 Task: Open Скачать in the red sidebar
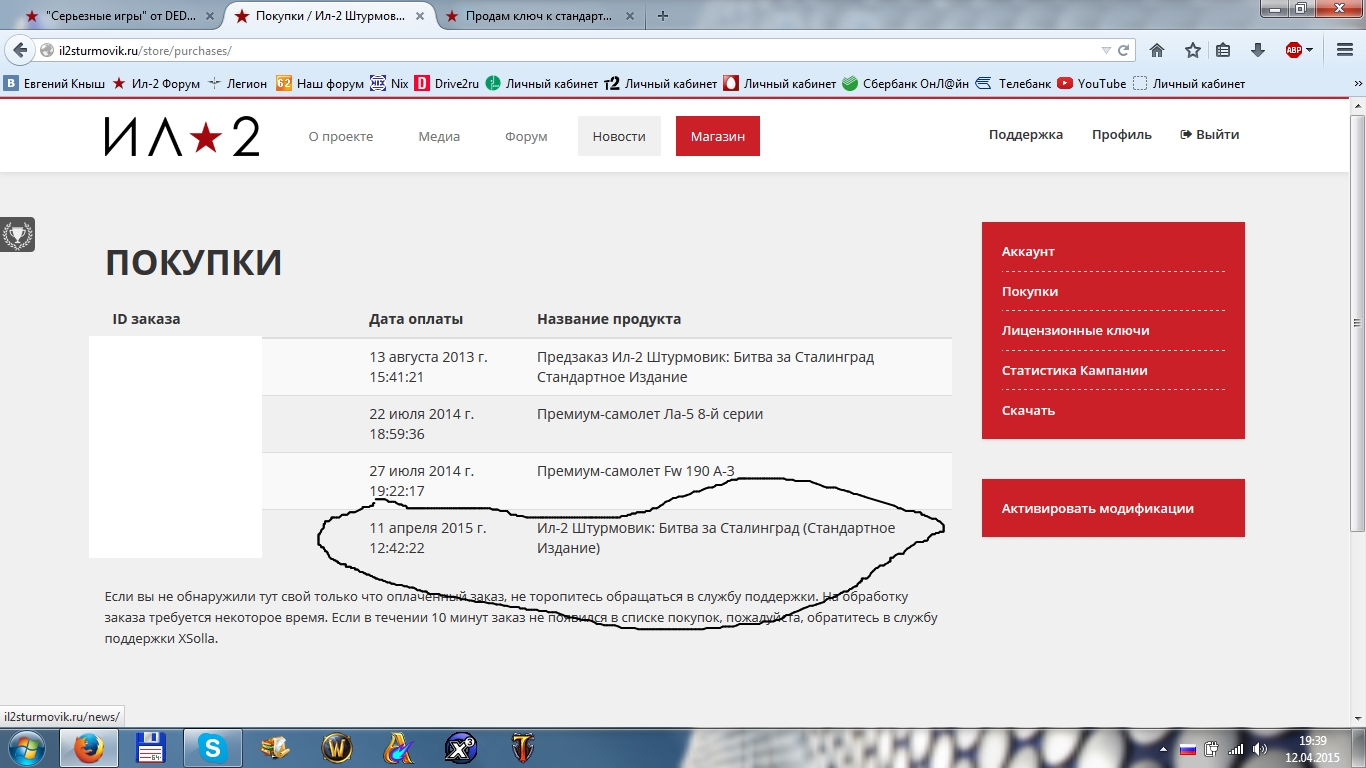[1028, 411]
